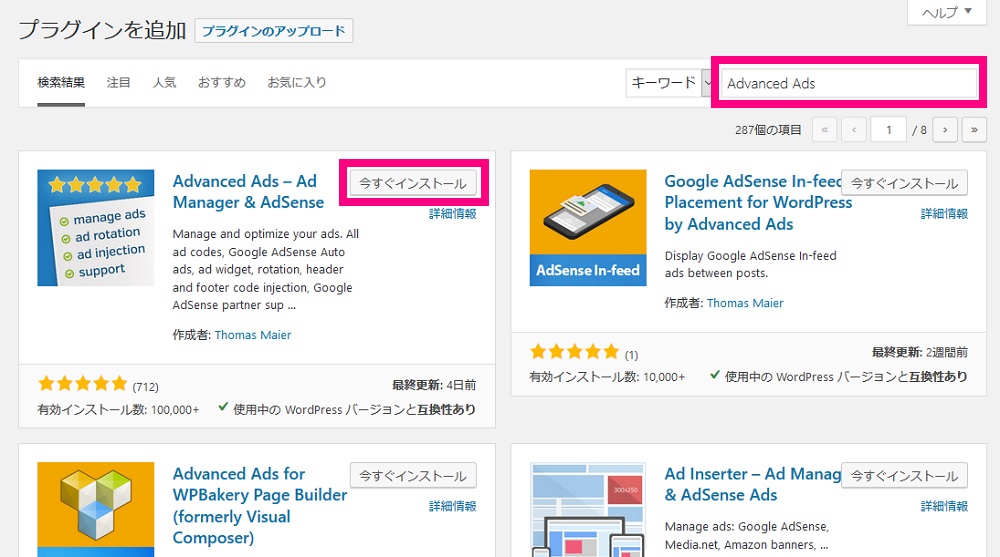Viewport: 1000px width, 557px height.
Task: Switch to おすすめ tab
Action: pos(222,82)
